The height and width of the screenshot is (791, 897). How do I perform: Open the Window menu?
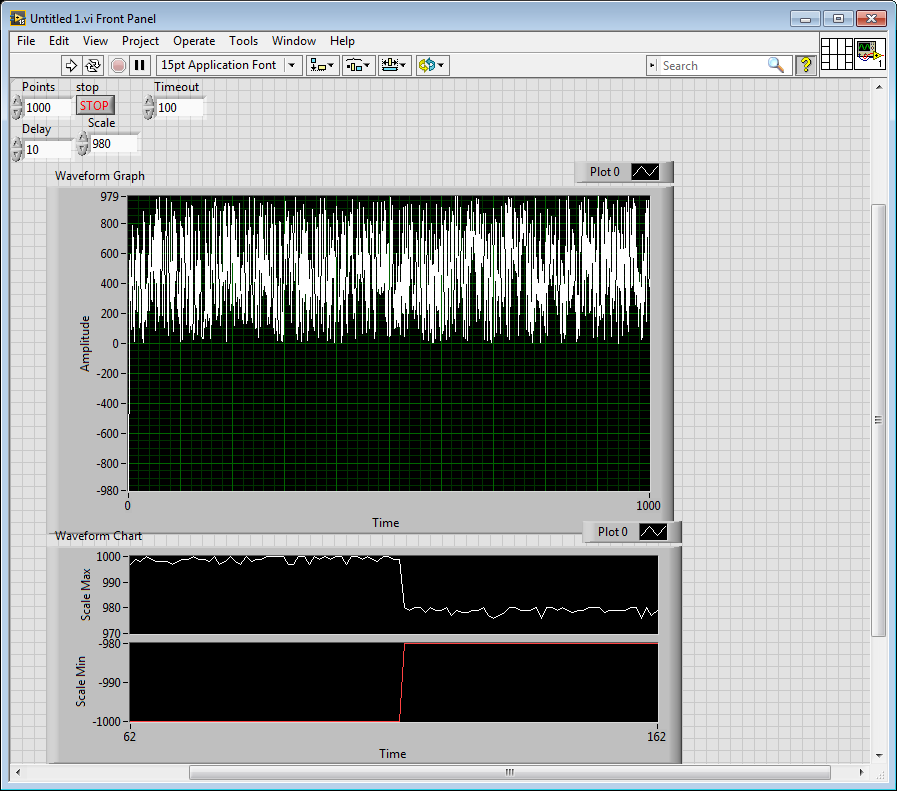tap(293, 41)
